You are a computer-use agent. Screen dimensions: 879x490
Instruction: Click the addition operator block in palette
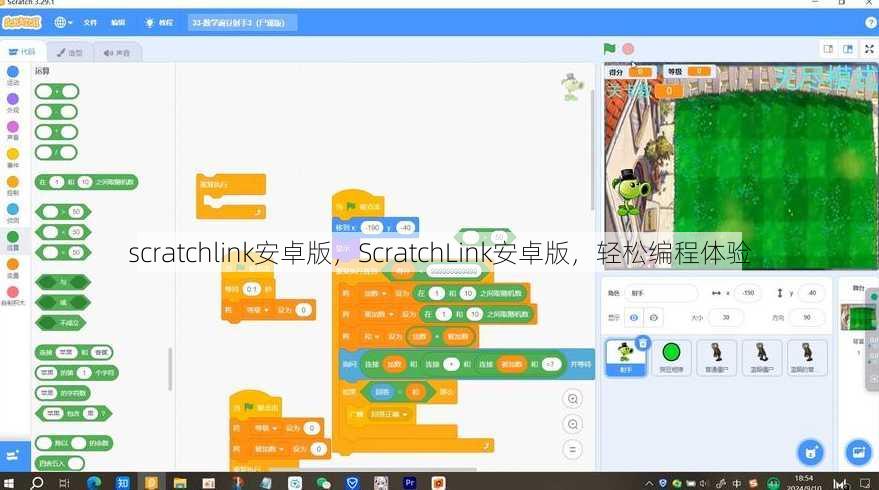[57, 91]
